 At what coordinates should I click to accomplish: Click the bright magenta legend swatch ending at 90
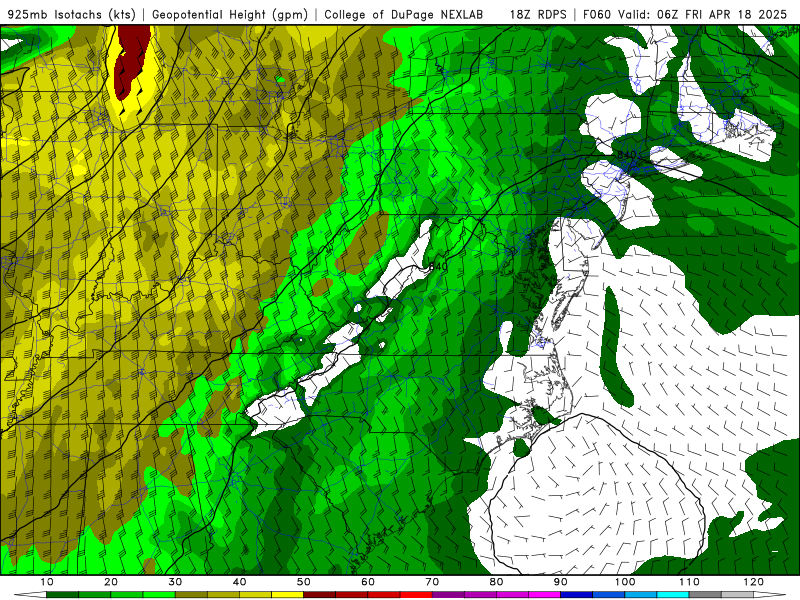544,595
